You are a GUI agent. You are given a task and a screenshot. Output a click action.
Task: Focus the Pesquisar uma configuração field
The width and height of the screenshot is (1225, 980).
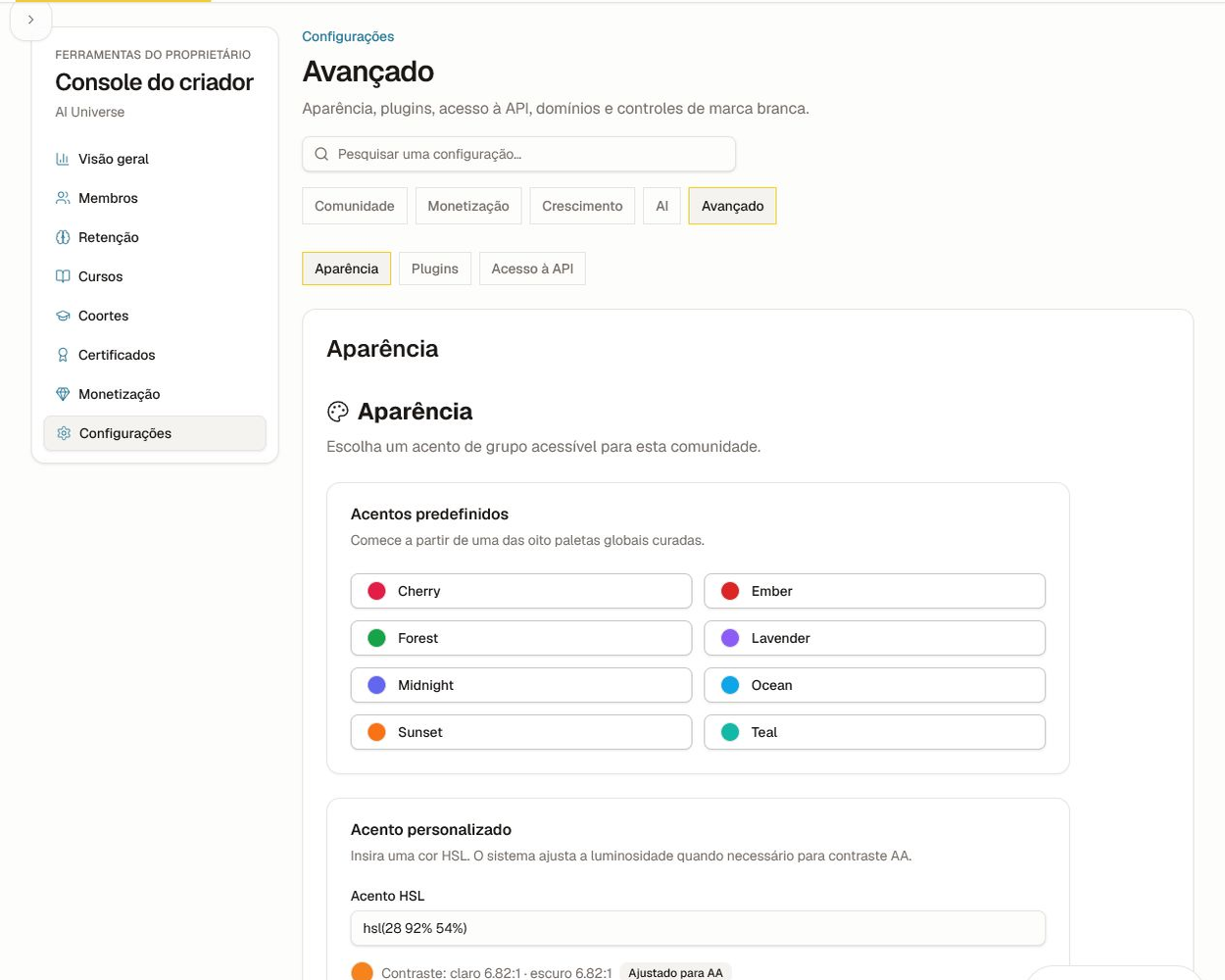point(518,154)
